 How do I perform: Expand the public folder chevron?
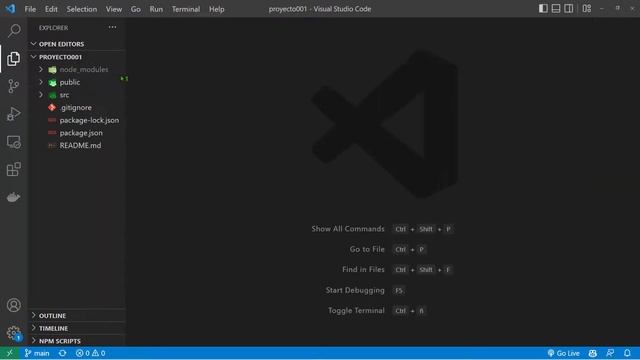41,82
